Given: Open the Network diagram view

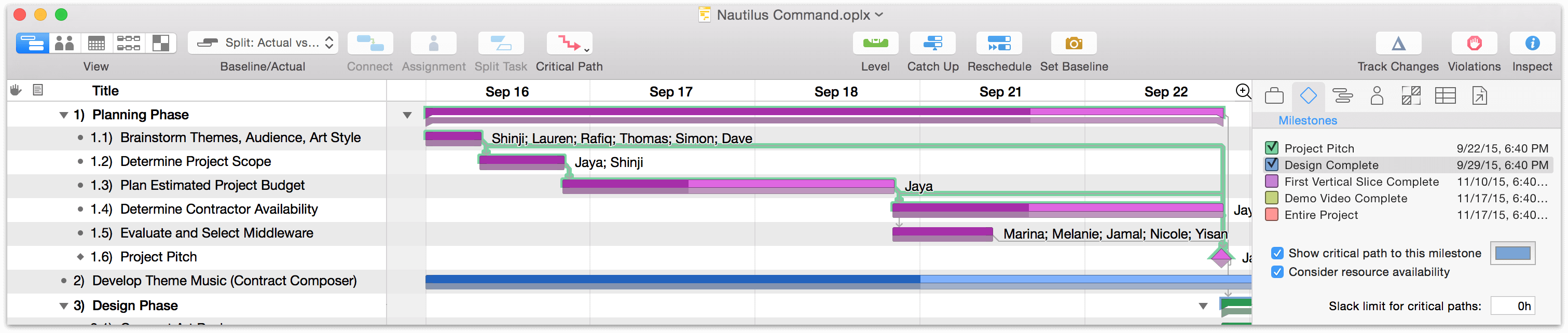Looking at the screenshot, I should [x=129, y=43].
